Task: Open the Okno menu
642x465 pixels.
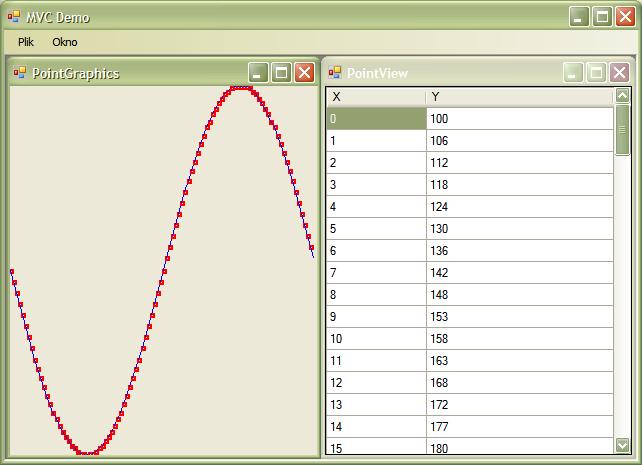Action: click(x=65, y=42)
